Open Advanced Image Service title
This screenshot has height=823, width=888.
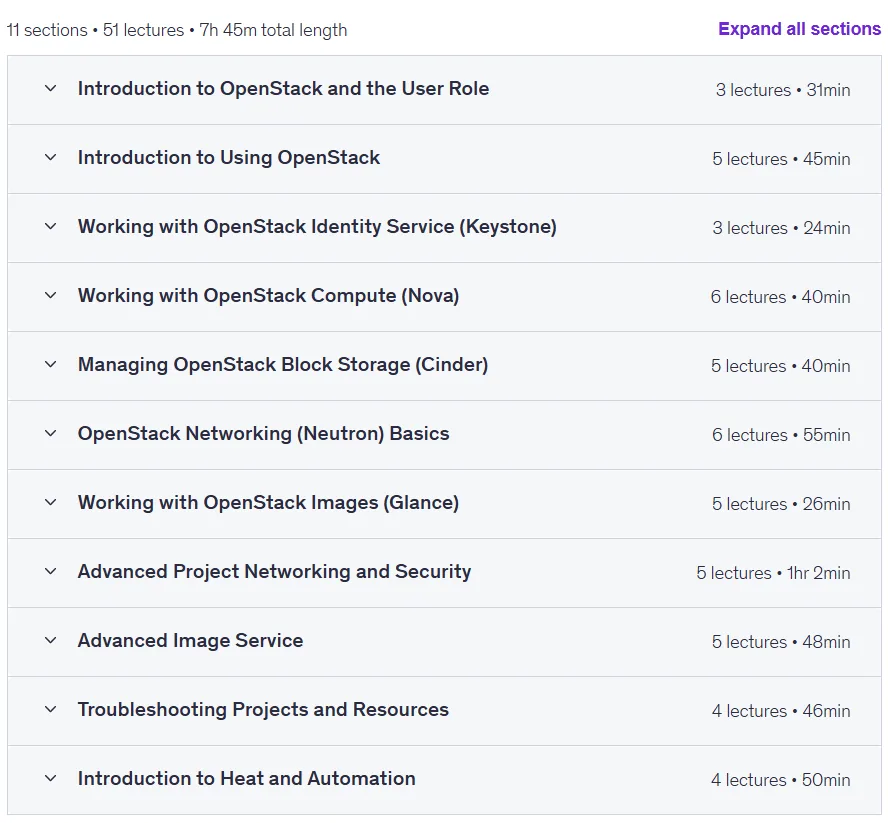(190, 641)
